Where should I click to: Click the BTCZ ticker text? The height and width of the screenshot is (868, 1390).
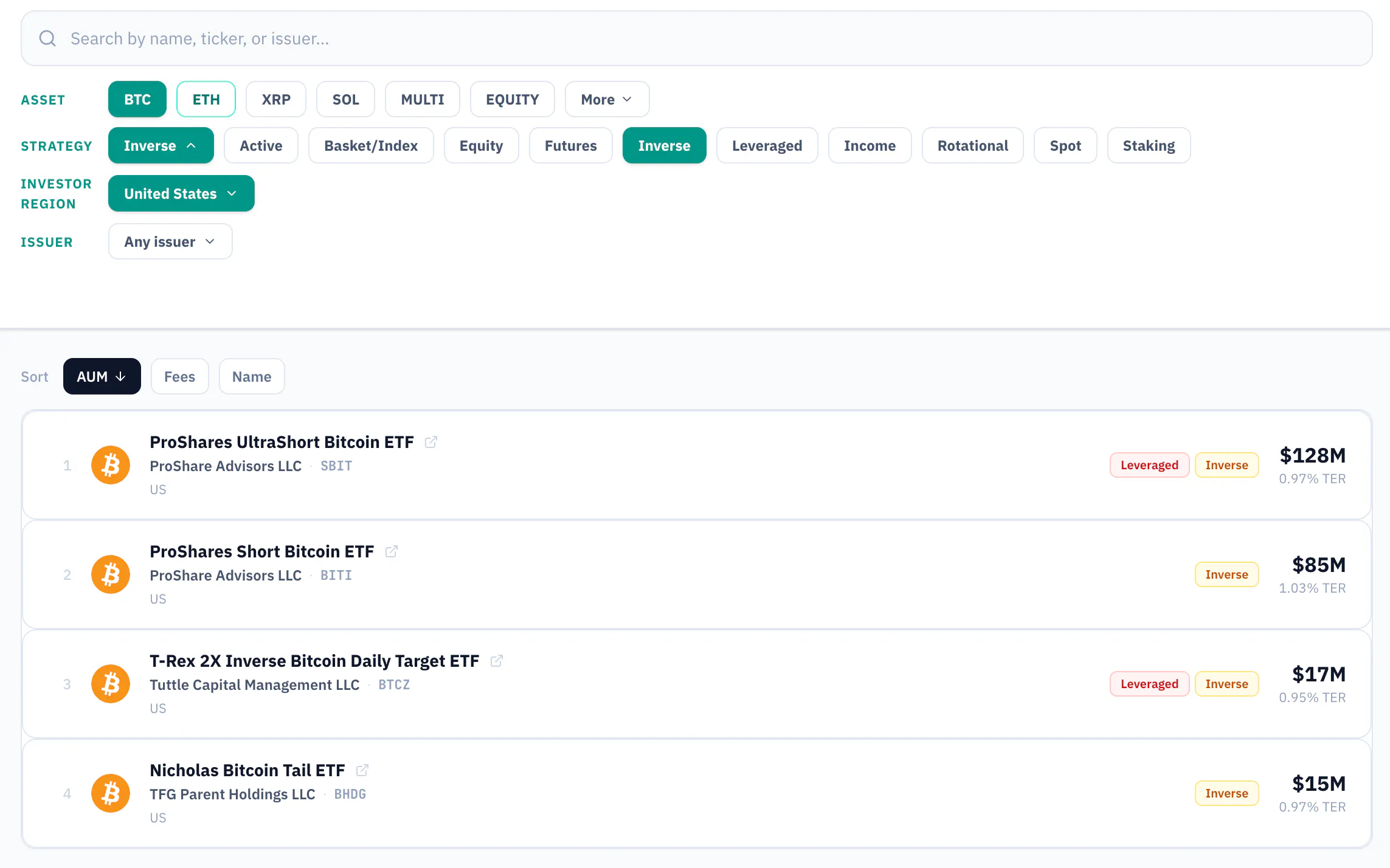pos(394,685)
